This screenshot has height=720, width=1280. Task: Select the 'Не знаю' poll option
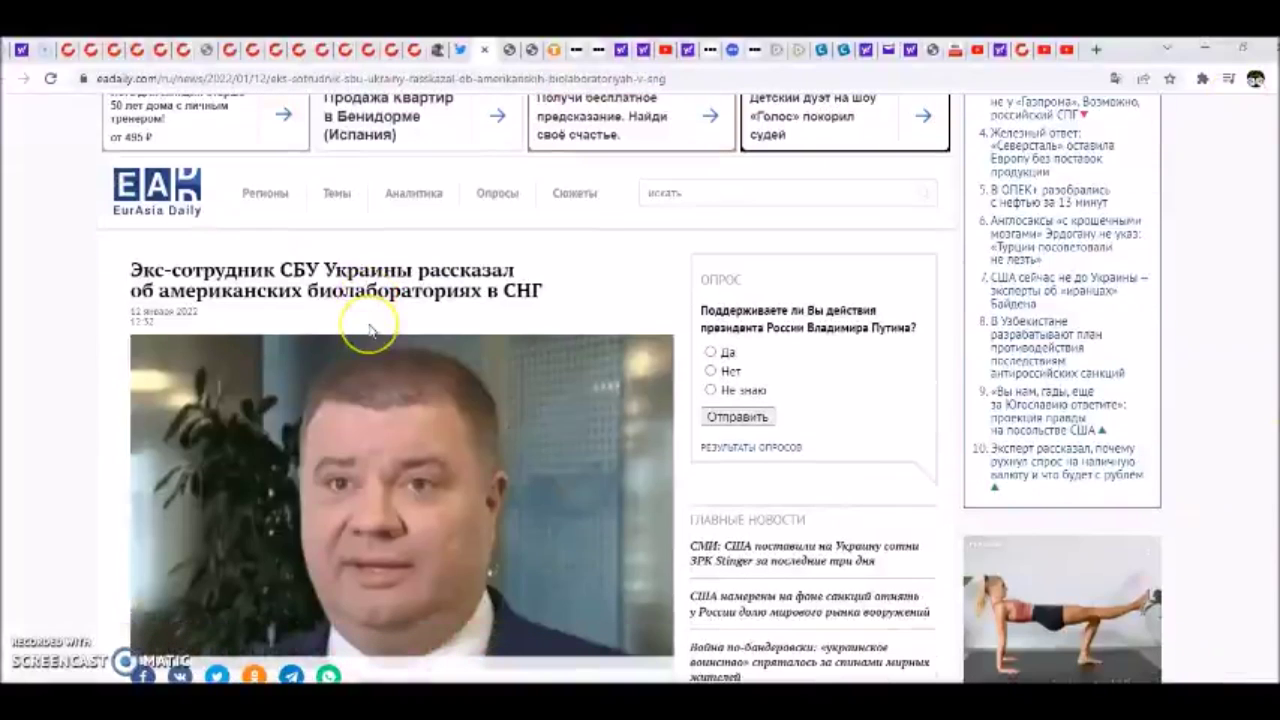click(710, 390)
